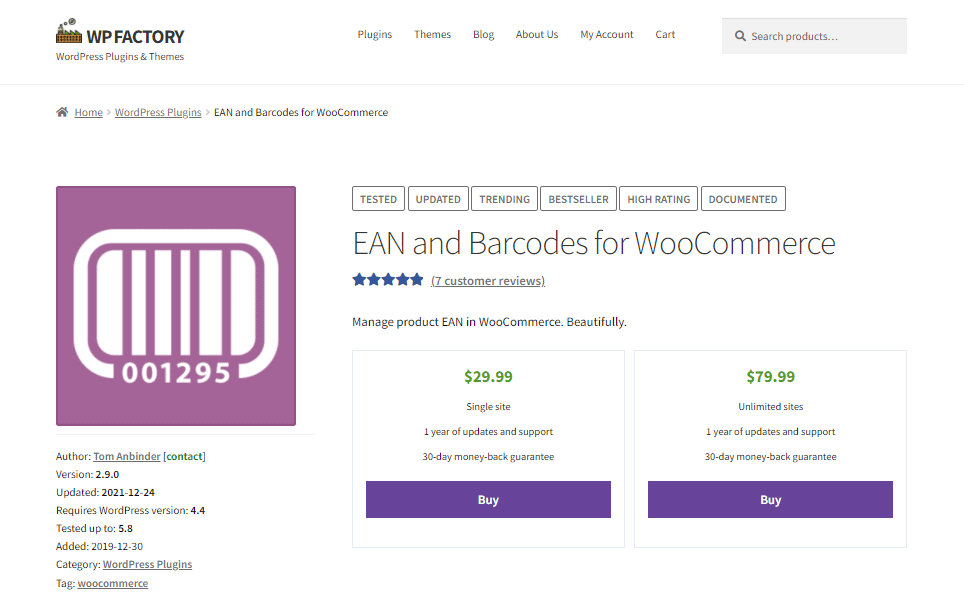This screenshot has width=964, height=605.
Task: Click 'Unlimited sites' text
Action: tap(770, 406)
